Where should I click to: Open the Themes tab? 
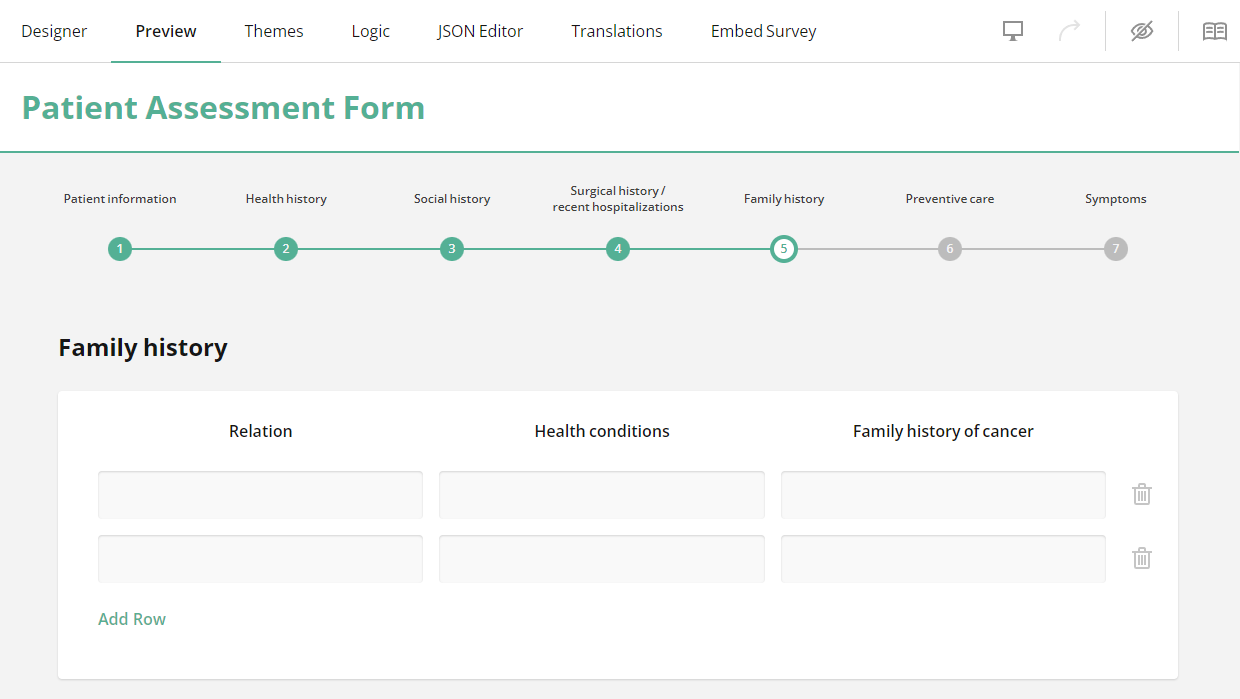pyautogui.click(x=274, y=31)
